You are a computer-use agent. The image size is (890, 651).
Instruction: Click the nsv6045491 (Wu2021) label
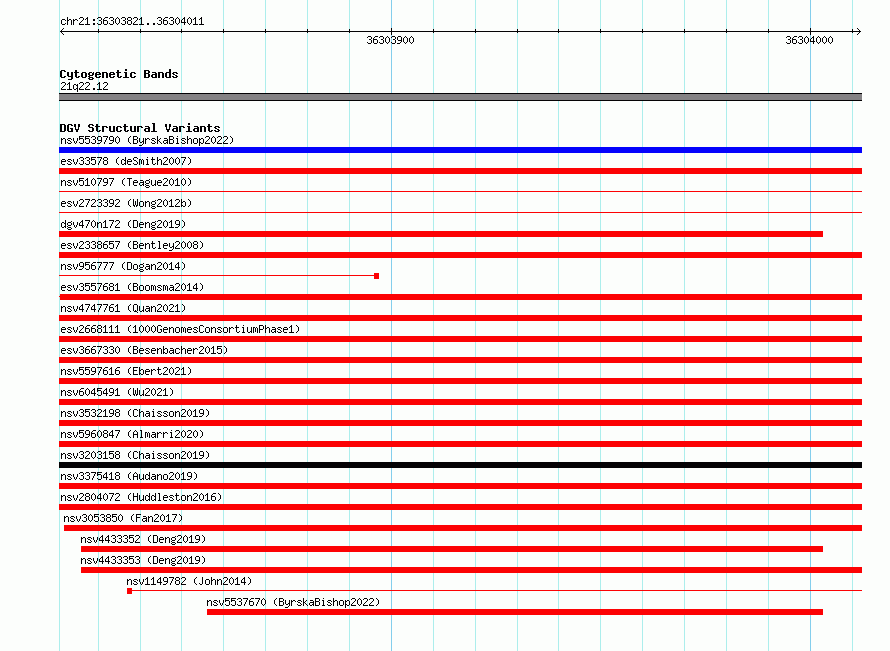[117, 392]
